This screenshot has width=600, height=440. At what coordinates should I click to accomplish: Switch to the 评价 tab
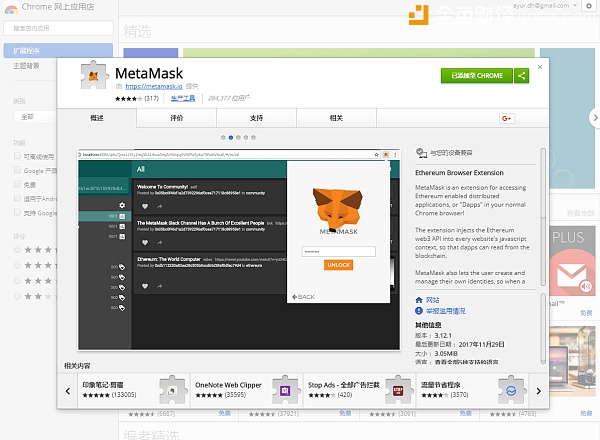pyautogui.click(x=176, y=118)
